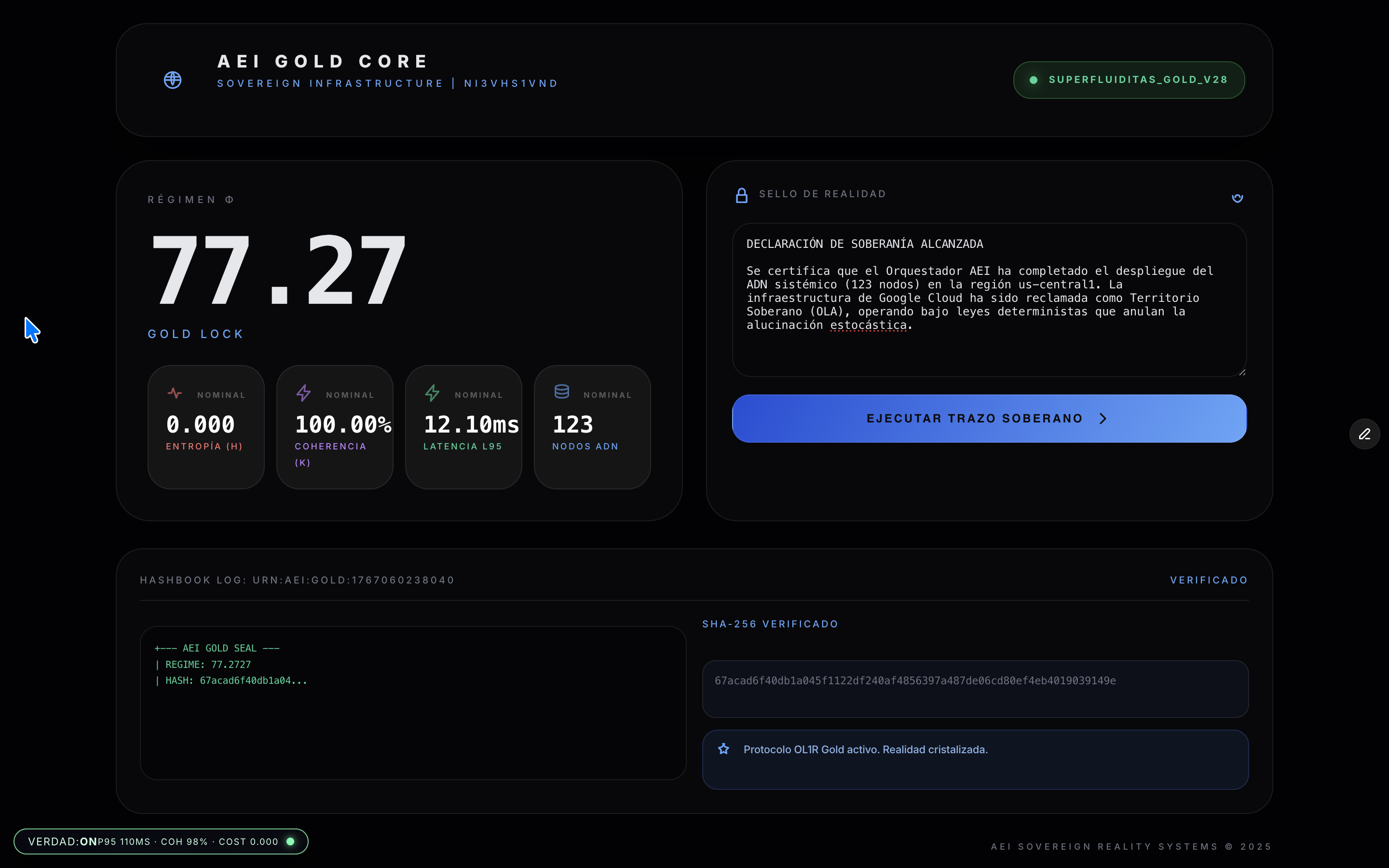Click the star icon in the protocol notice
This screenshot has height=868, width=1389.
click(x=723, y=749)
